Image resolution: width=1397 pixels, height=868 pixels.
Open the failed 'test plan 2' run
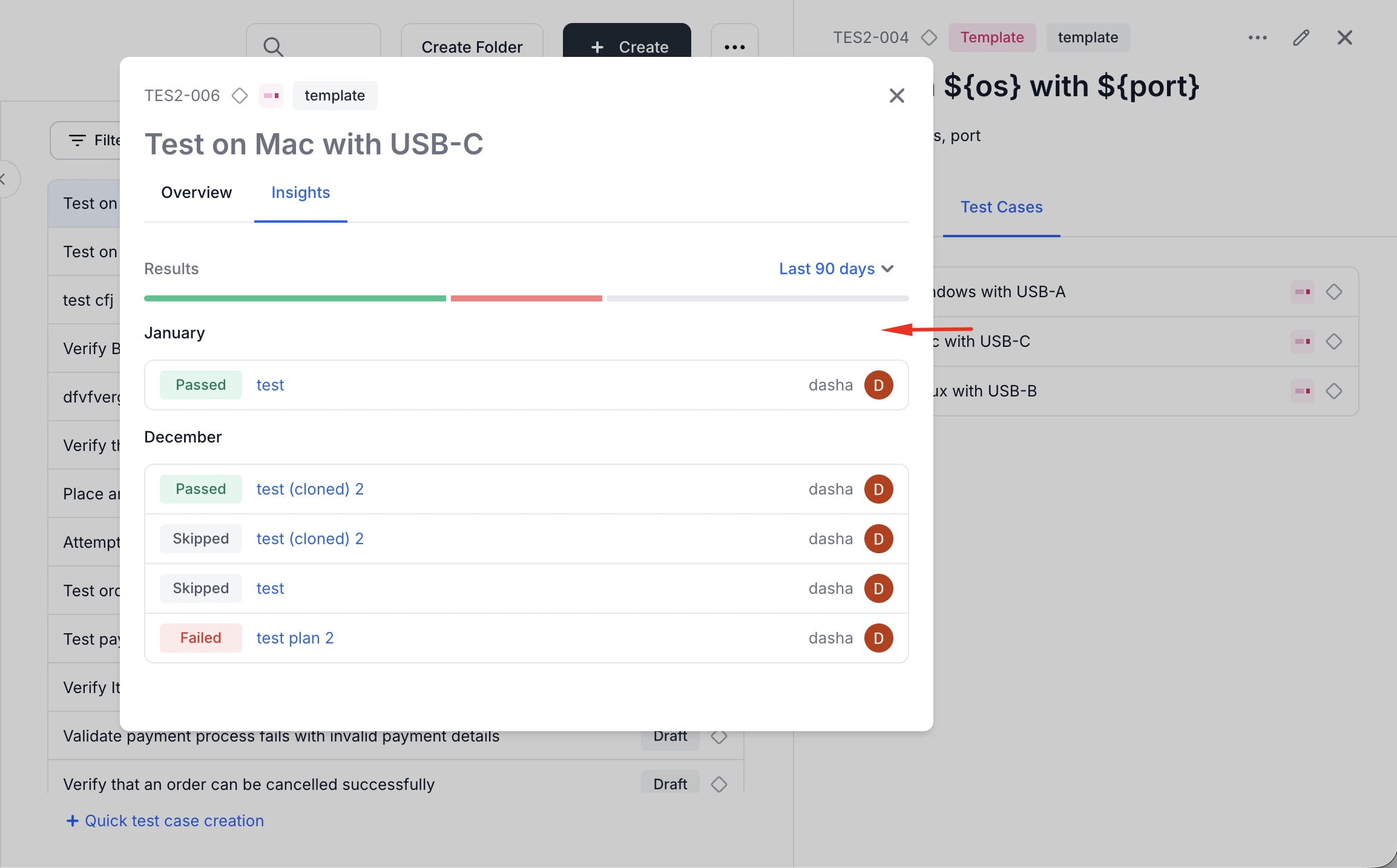point(295,638)
